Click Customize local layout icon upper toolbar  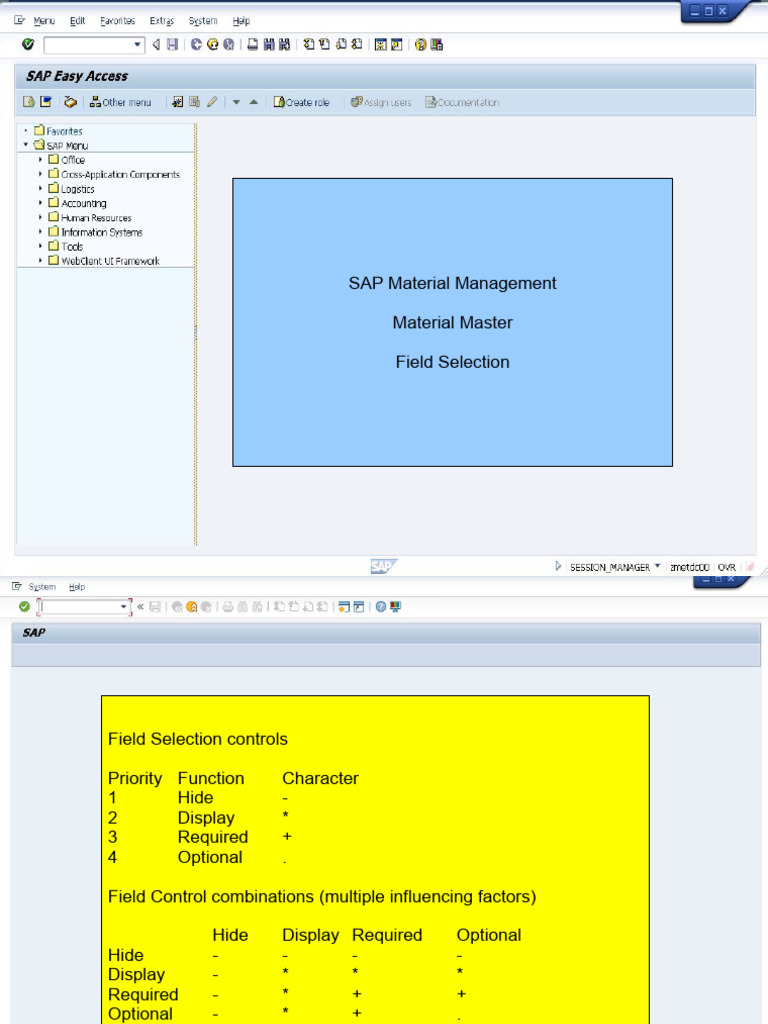coord(437,44)
